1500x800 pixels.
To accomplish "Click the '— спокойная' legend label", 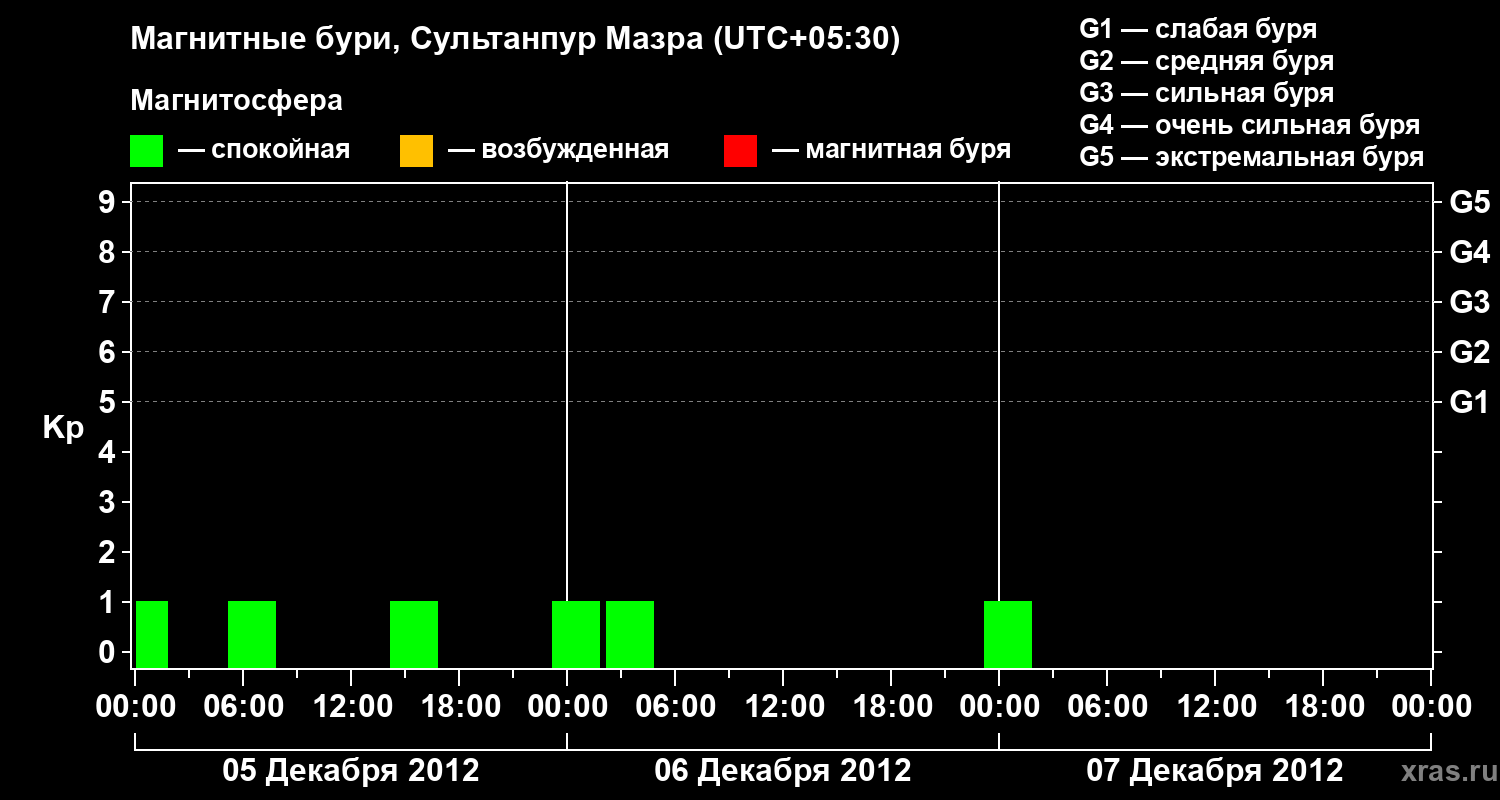I will (x=264, y=151).
